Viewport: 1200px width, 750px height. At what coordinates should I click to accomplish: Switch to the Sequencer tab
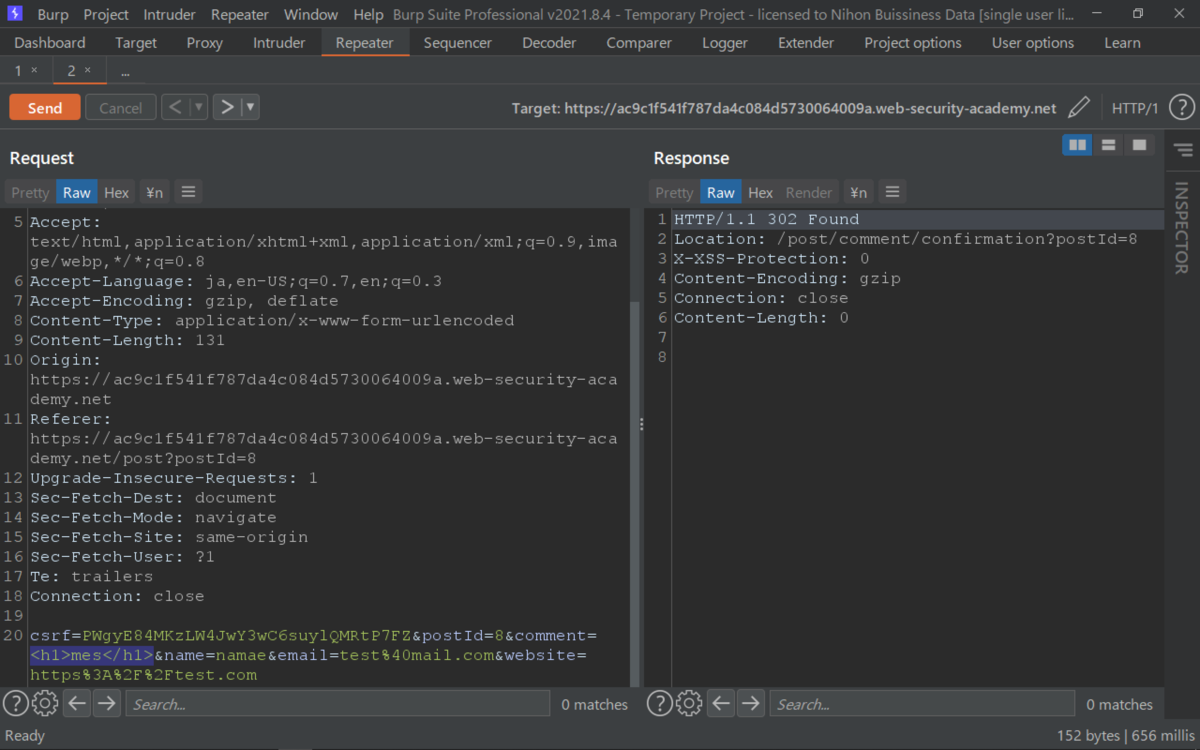[458, 43]
